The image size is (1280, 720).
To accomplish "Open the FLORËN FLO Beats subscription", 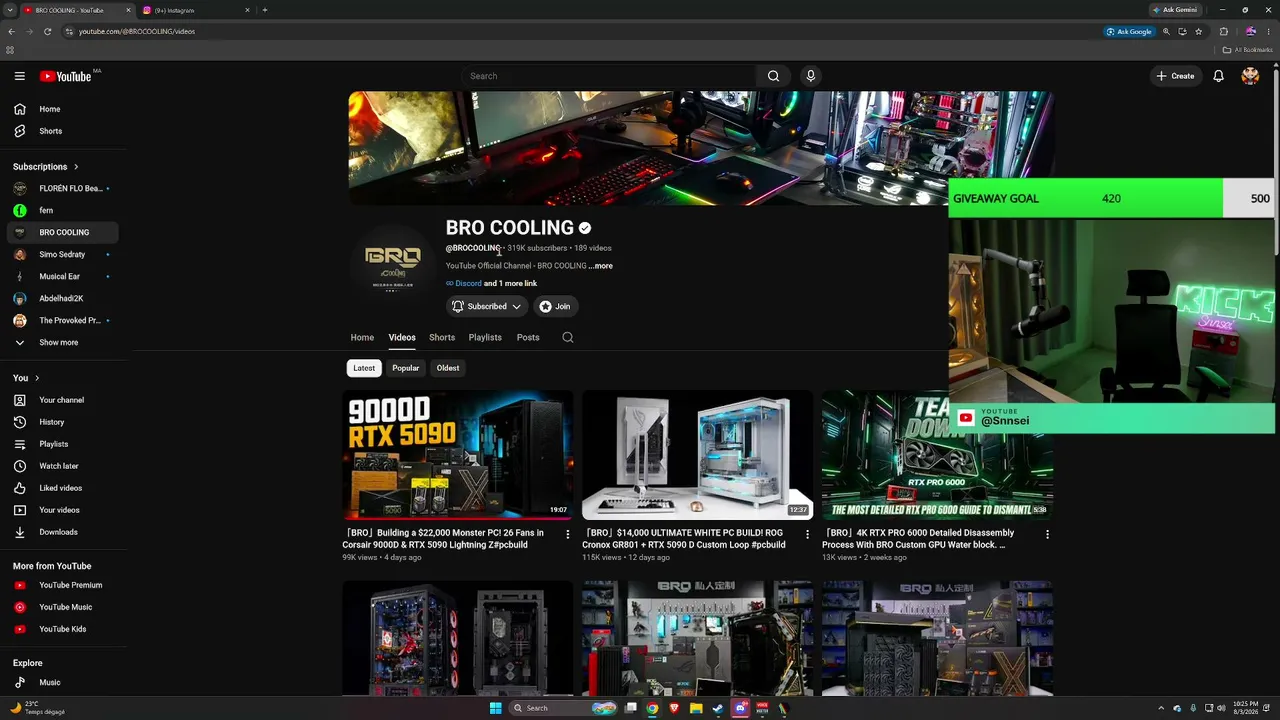I will (63, 188).
